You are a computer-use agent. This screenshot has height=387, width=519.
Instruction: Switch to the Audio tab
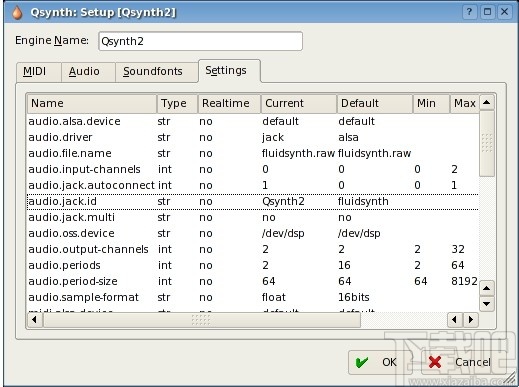coord(88,71)
